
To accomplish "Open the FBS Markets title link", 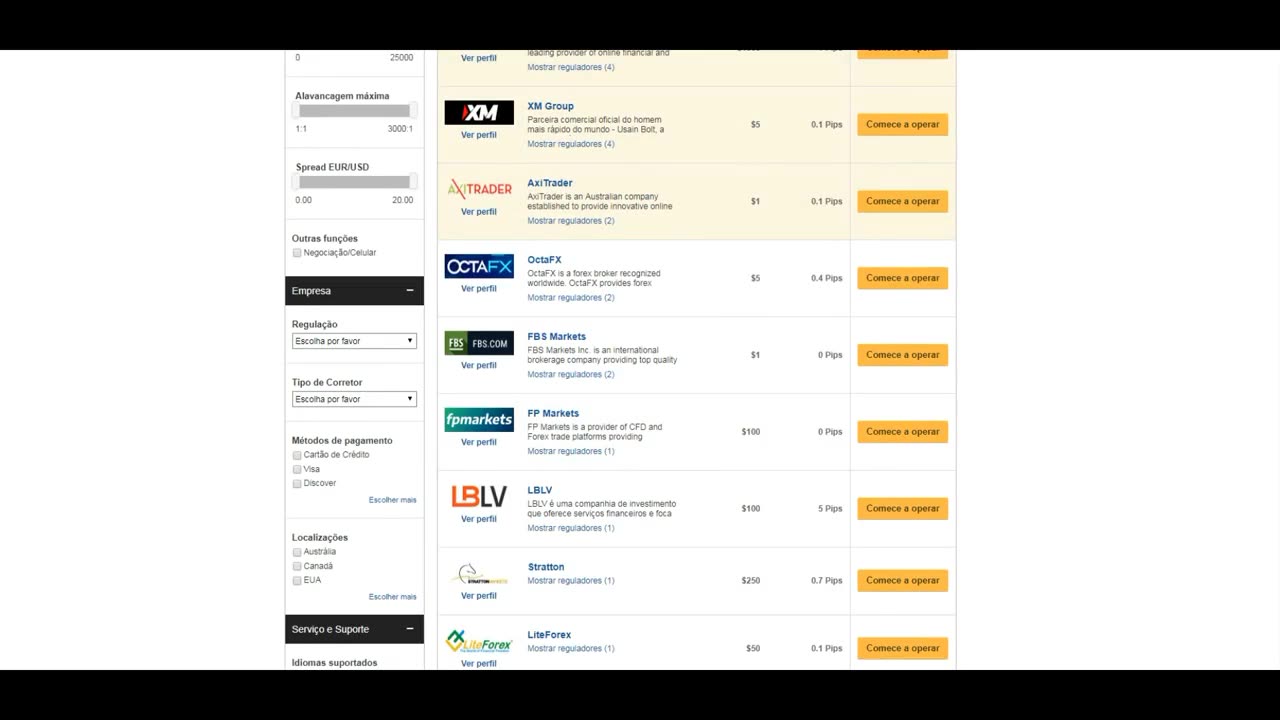I will (x=557, y=337).
